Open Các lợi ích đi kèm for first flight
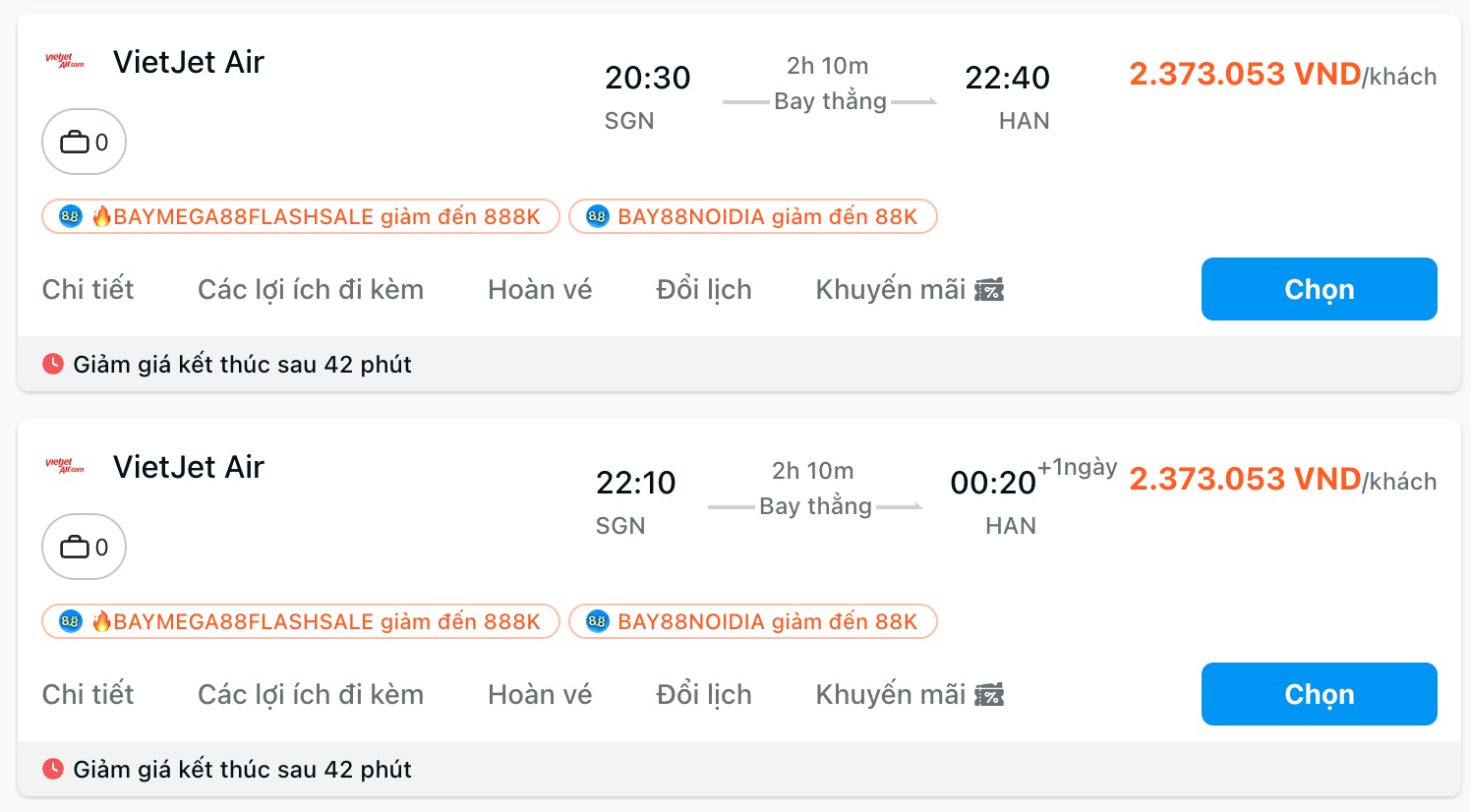Viewport: 1471px width, 812px height. (x=311, y=289)
